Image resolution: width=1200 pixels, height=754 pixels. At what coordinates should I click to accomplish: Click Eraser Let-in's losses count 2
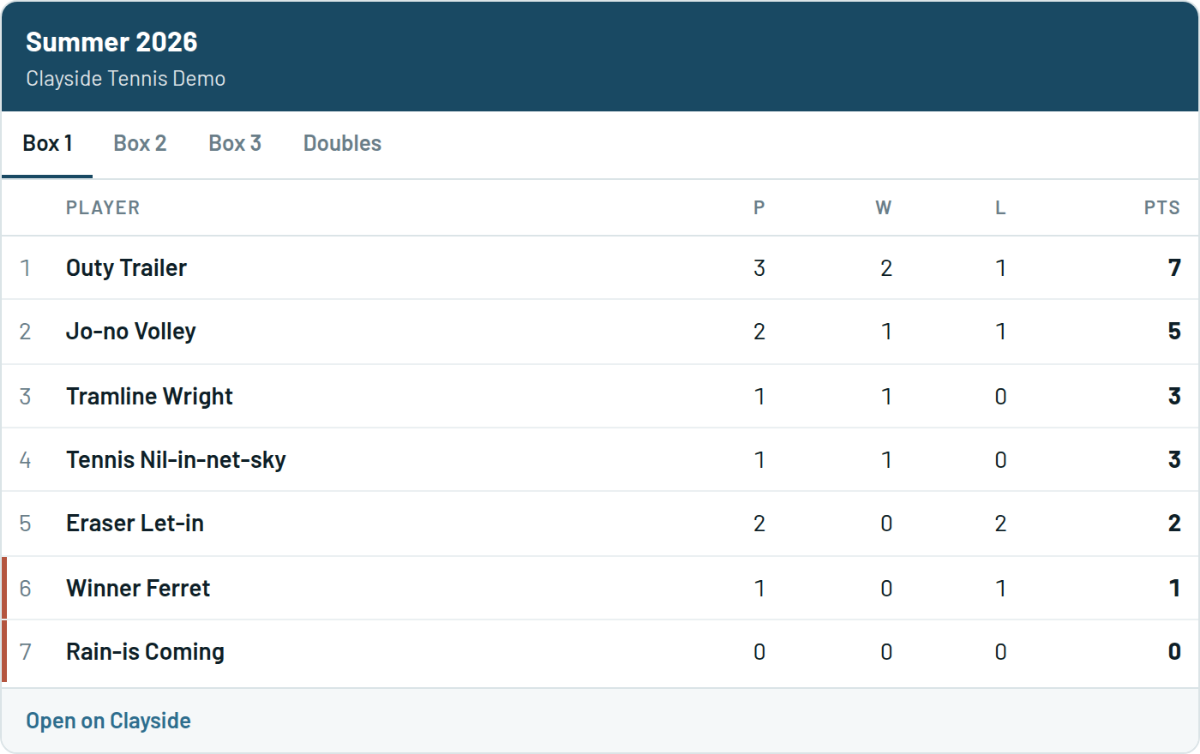[x=1001, y=523]
